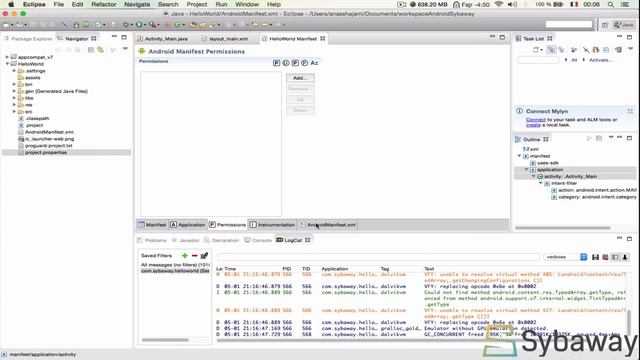Click the create link in Mylyn panel
The image size is (640, 360).
533,125
